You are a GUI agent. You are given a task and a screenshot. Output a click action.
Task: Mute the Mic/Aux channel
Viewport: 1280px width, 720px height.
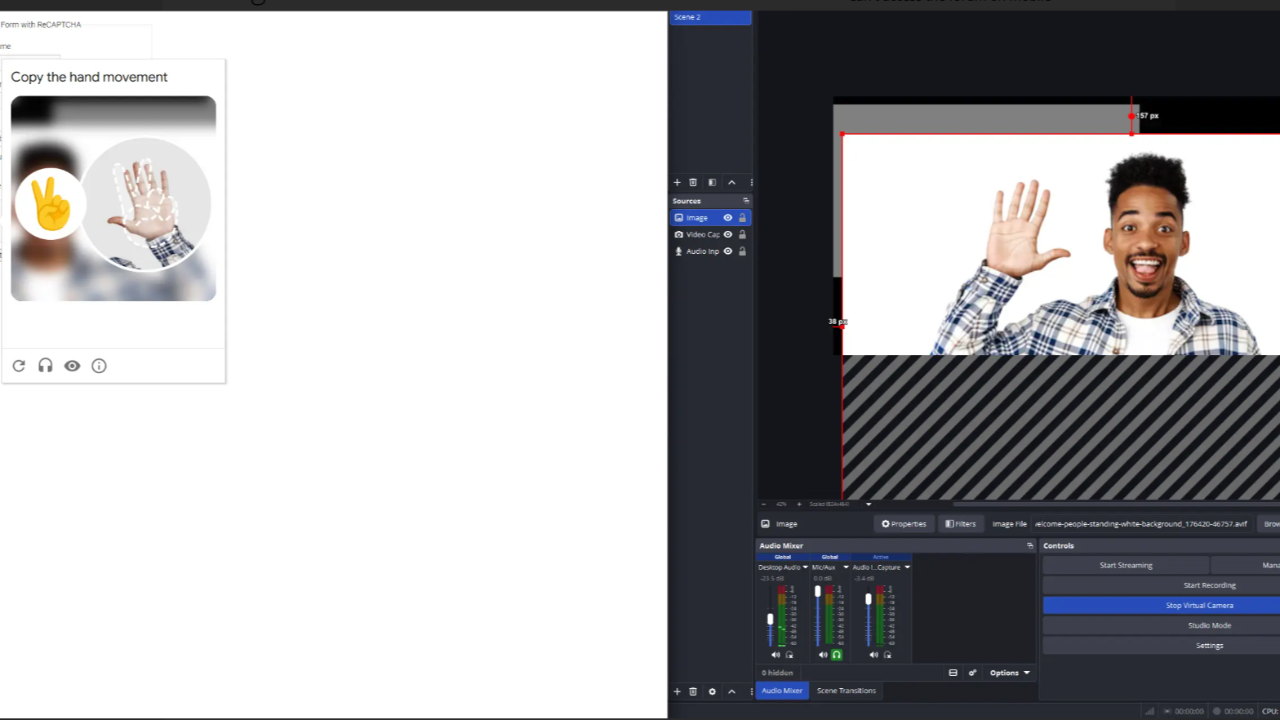(823, 655)
